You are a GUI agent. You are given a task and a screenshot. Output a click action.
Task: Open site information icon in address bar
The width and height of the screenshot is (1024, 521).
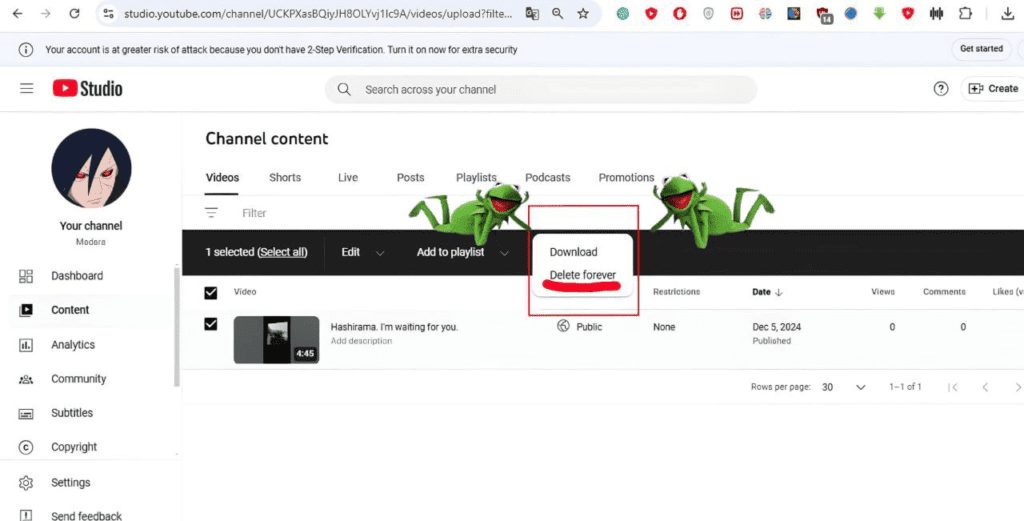point(109,13)
